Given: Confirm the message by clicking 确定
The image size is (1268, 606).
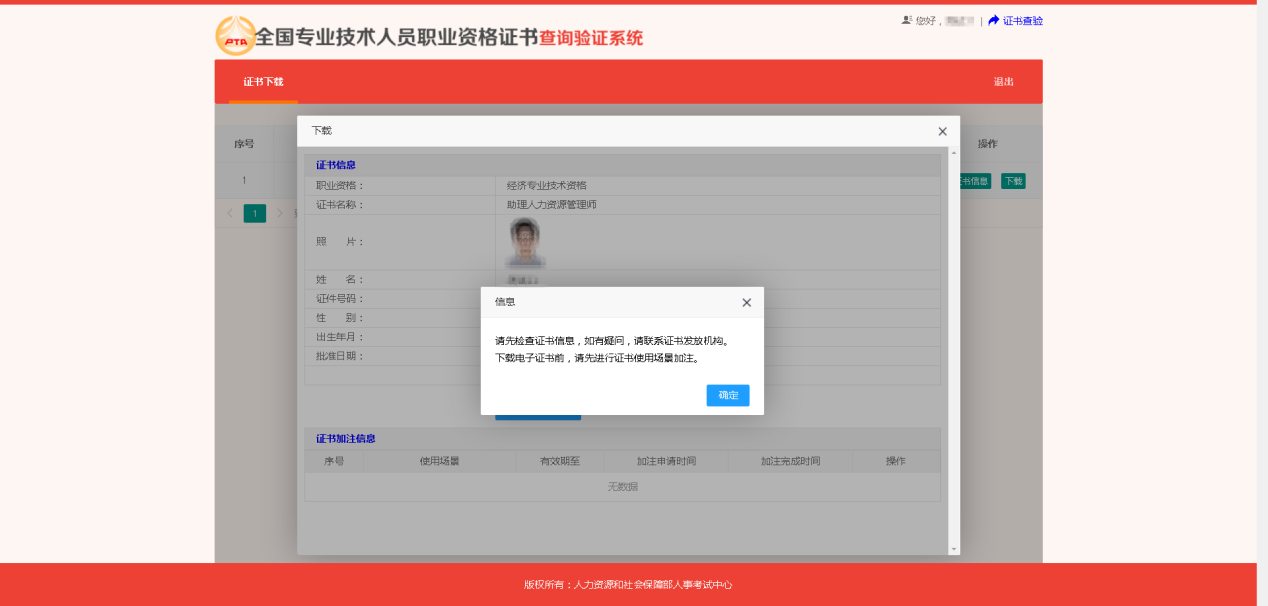Looking at the screenshot, I should 727,395.
